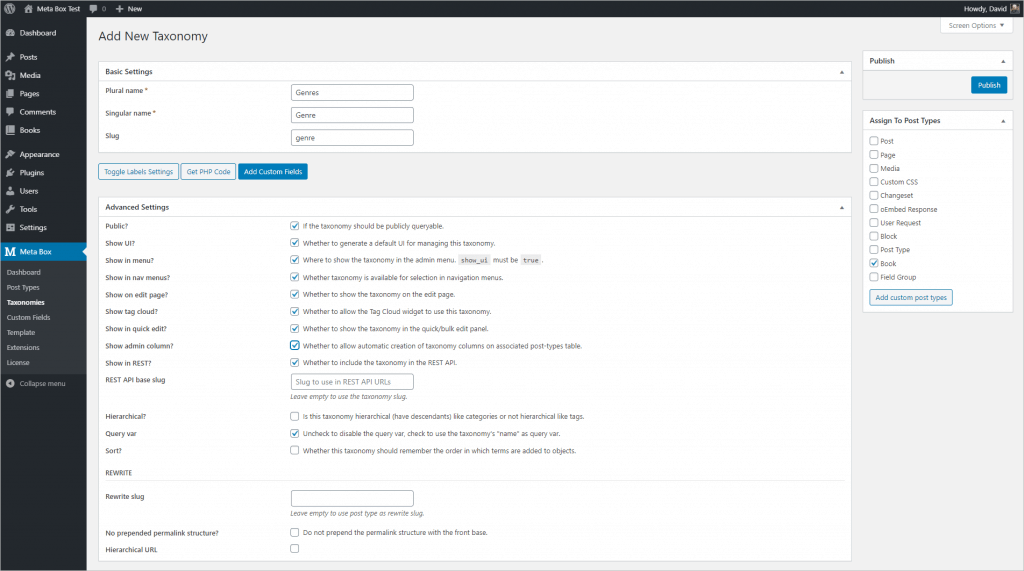Click the comments bubble icon in admin bar

coord(93,8)
